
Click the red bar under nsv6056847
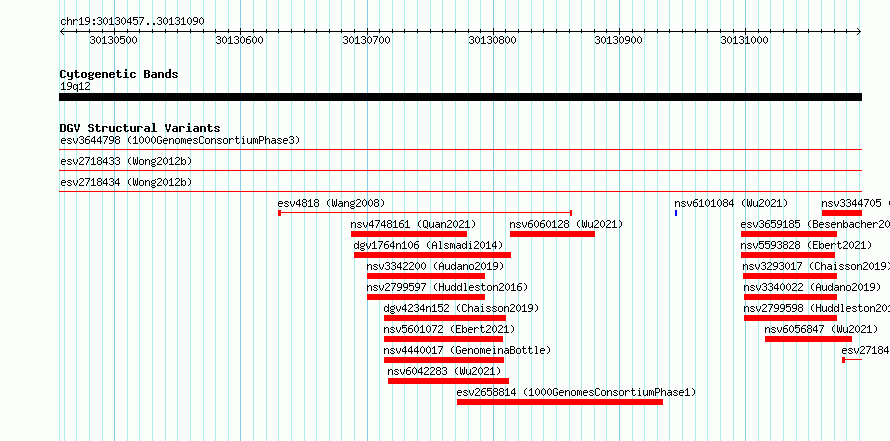(x=808, y=339)
